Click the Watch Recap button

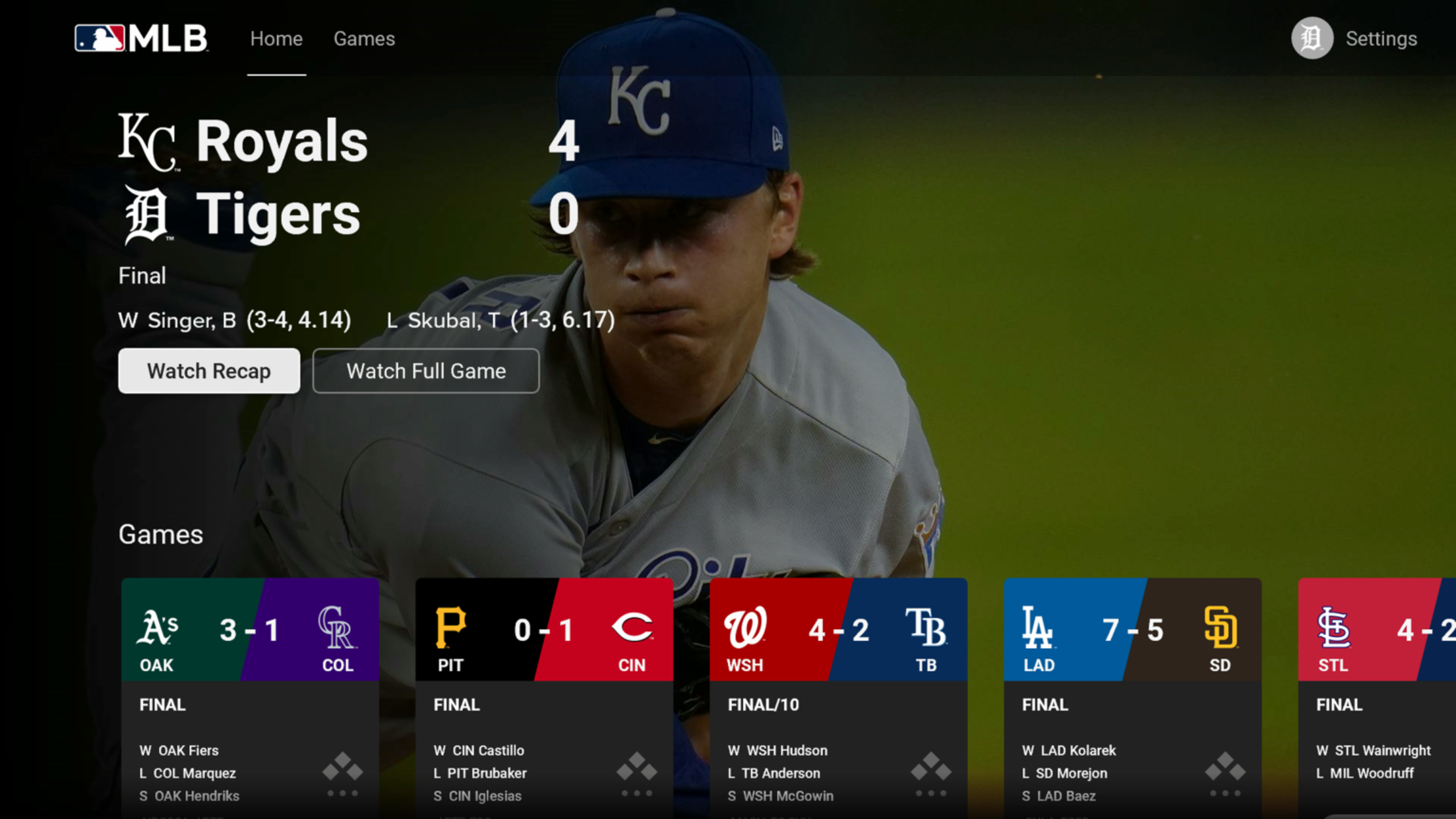(x=209, y=371)
